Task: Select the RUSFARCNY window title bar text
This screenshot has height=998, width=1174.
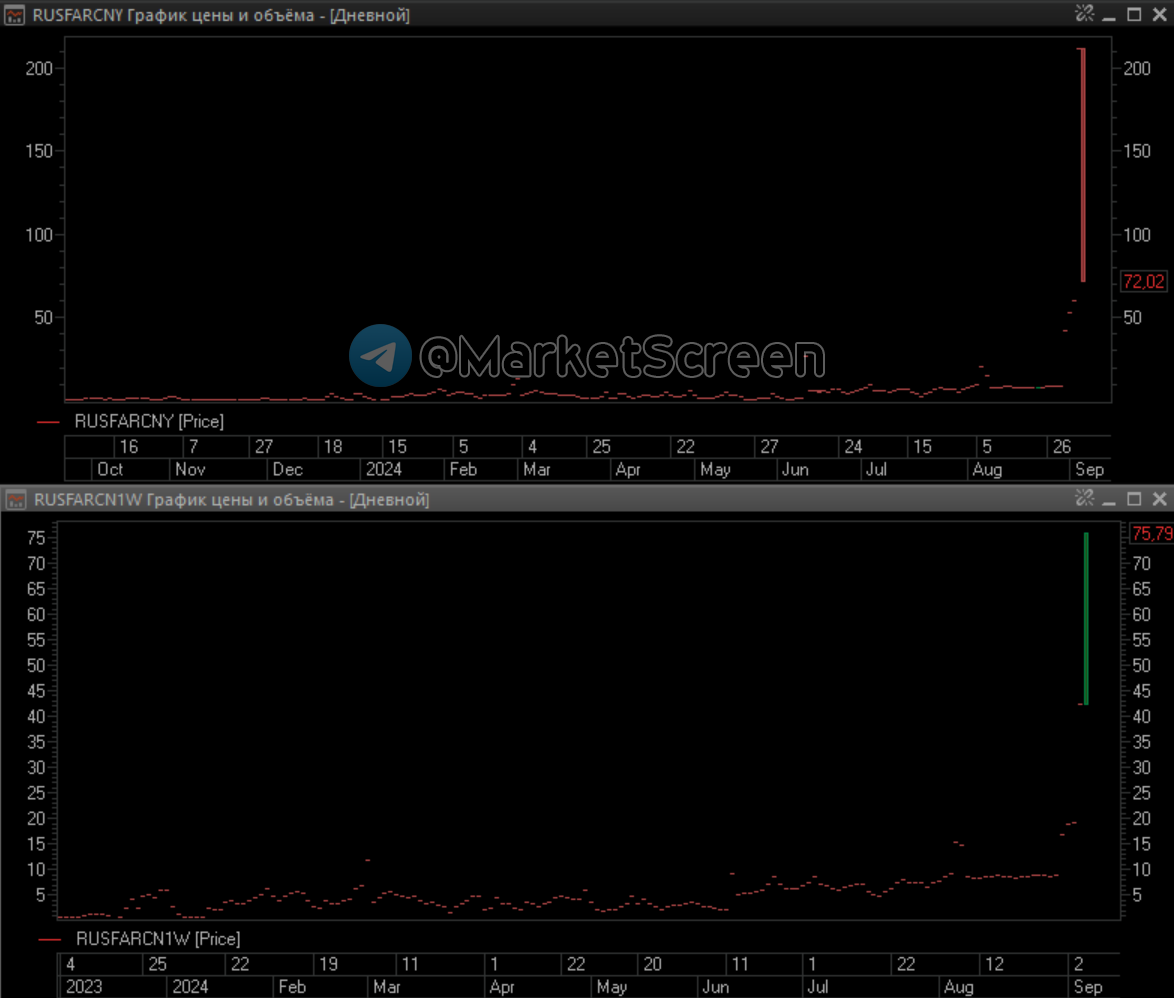Action: click(221, 15)
